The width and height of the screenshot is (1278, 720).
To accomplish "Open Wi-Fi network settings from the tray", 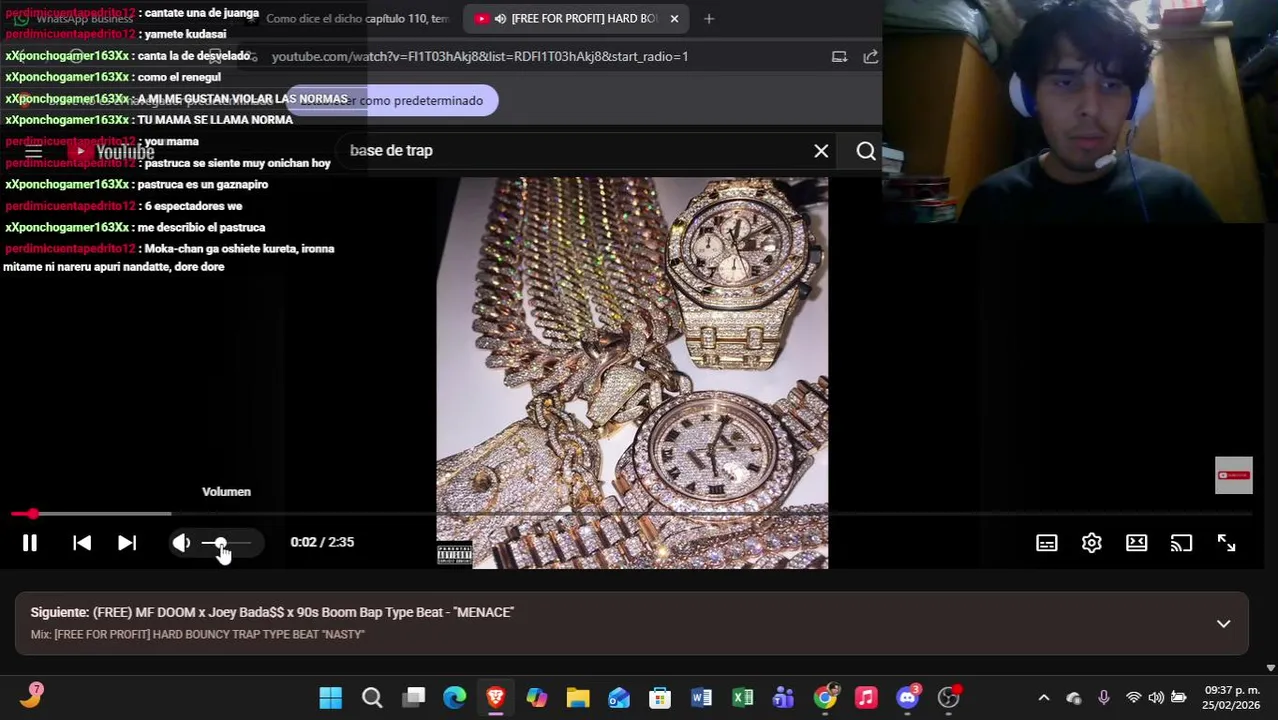I will coord(1133,698).
